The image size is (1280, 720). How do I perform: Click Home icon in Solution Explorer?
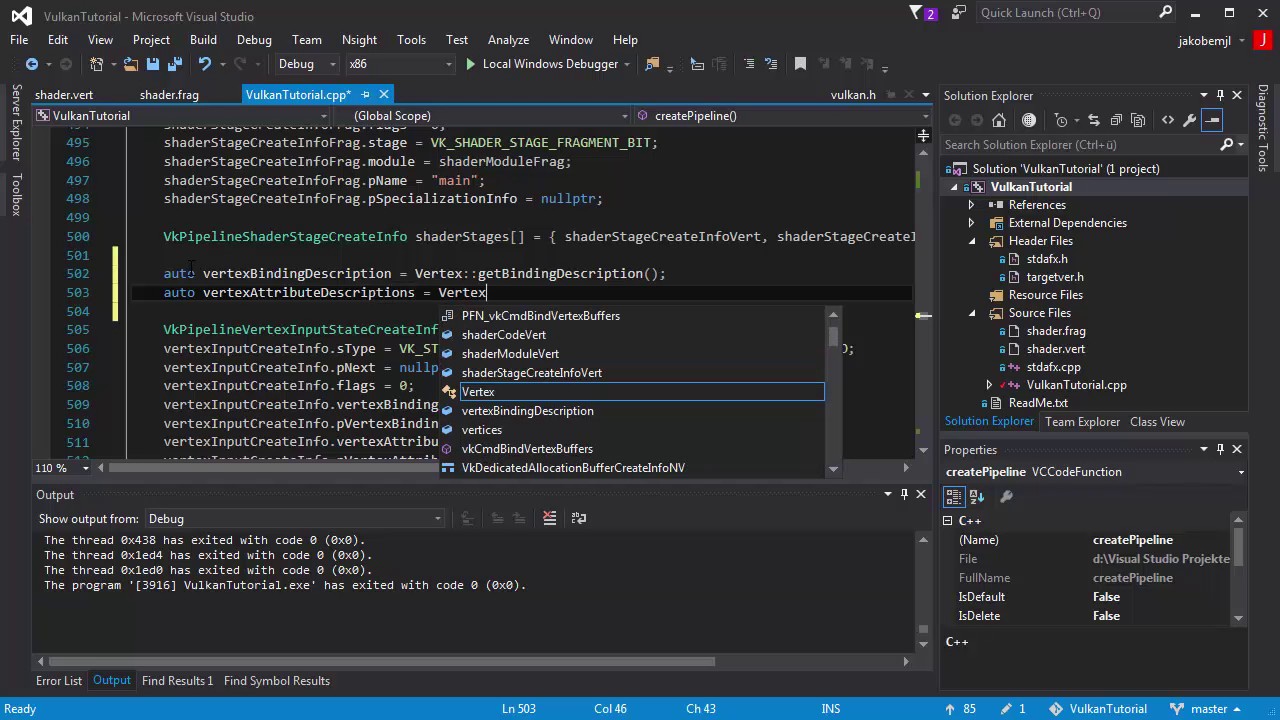coord(999,120)
